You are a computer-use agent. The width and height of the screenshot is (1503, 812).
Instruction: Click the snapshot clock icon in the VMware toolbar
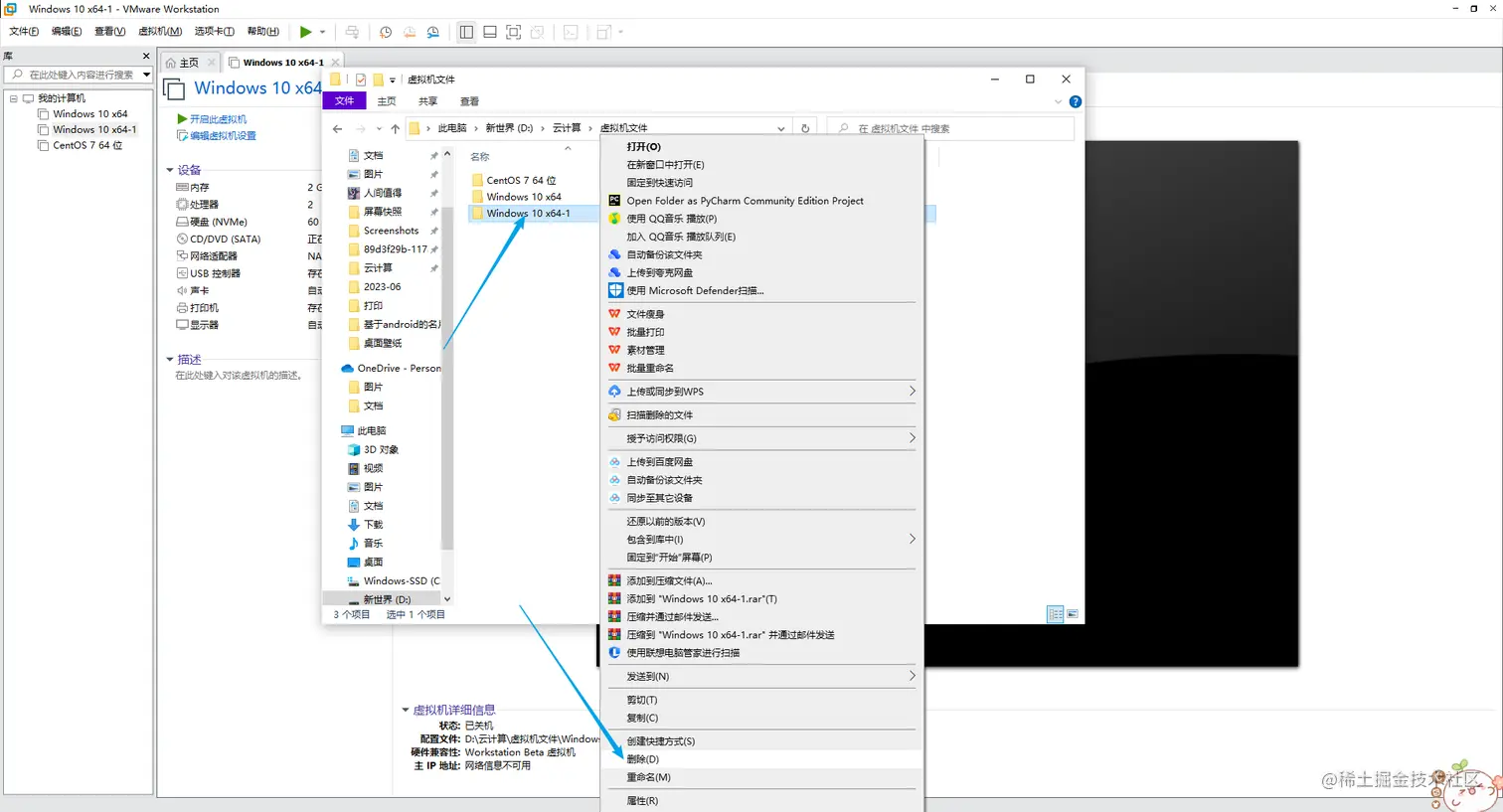[386, 32]
